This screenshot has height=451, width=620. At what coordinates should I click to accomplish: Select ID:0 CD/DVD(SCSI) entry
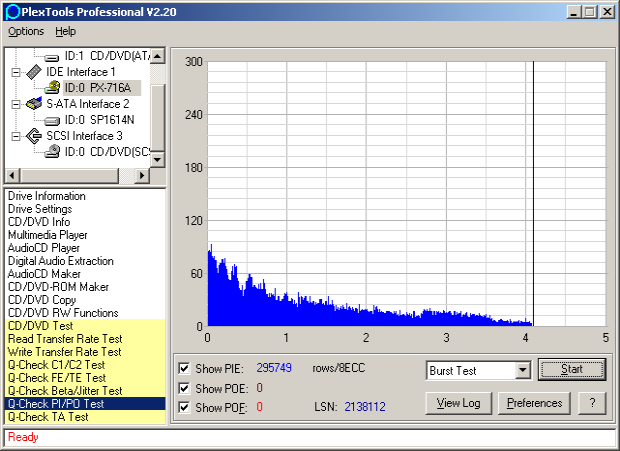(x=107, y=152)
